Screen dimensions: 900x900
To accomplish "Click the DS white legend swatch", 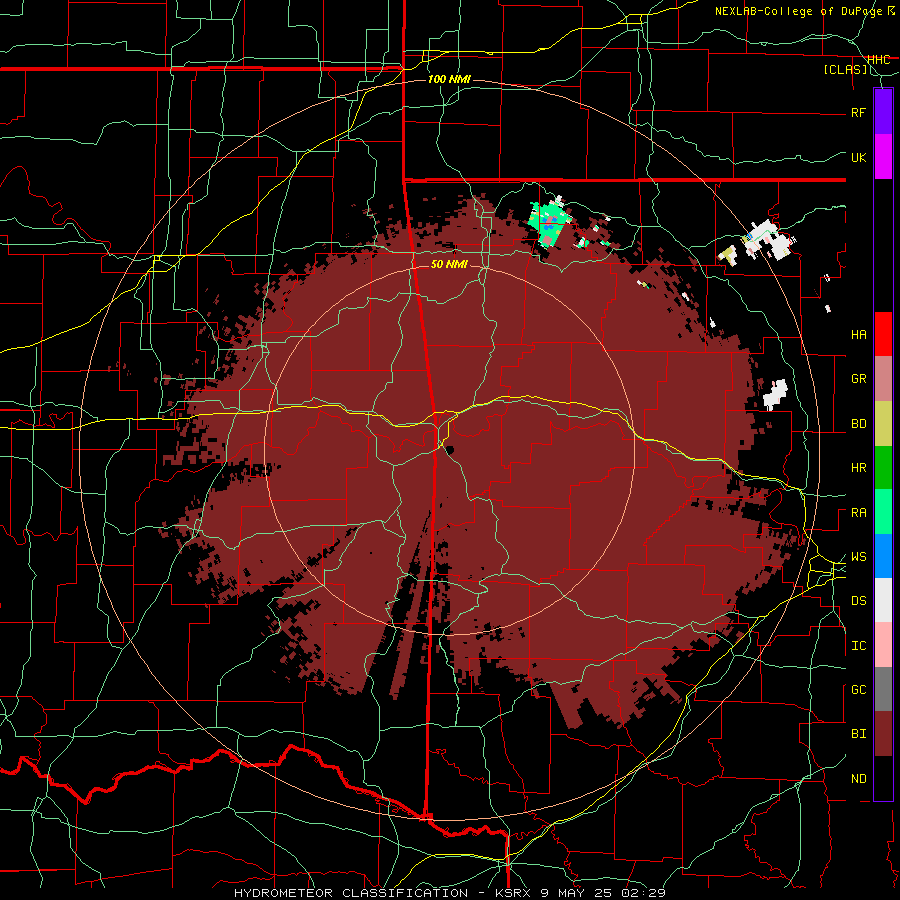I will (x=883, y=600).
